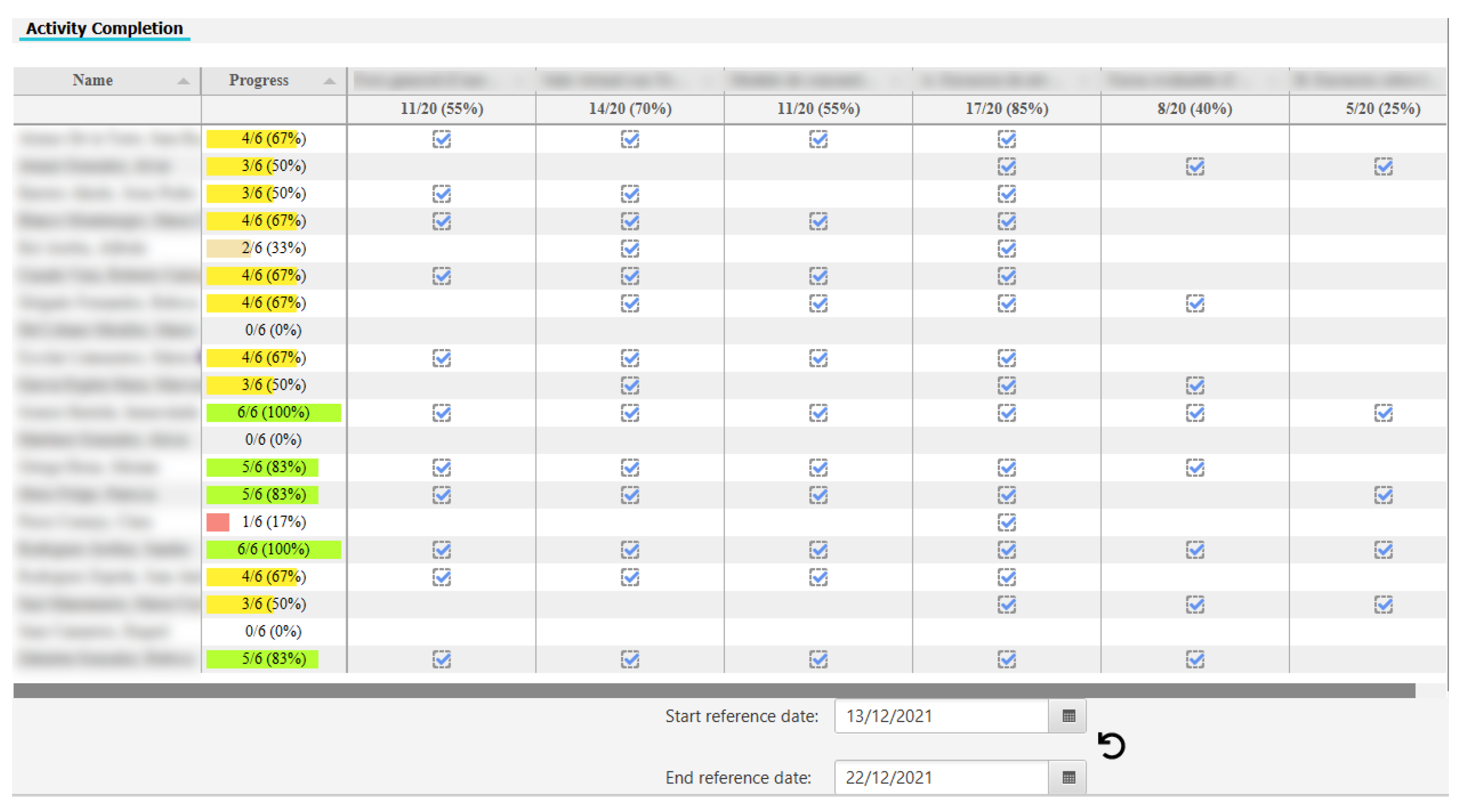Click the reset dates circular arrow icon
The image size is (1467, 812).
tap(1111, 745)
